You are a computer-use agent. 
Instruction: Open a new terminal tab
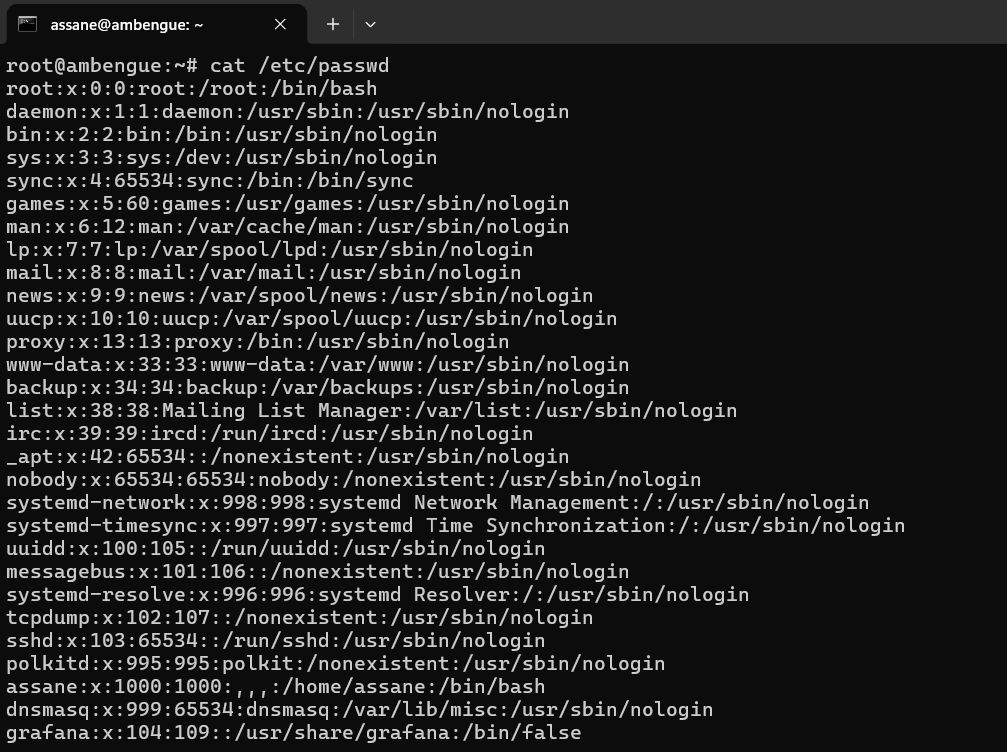pyautogui.click(x=333, y=24)
